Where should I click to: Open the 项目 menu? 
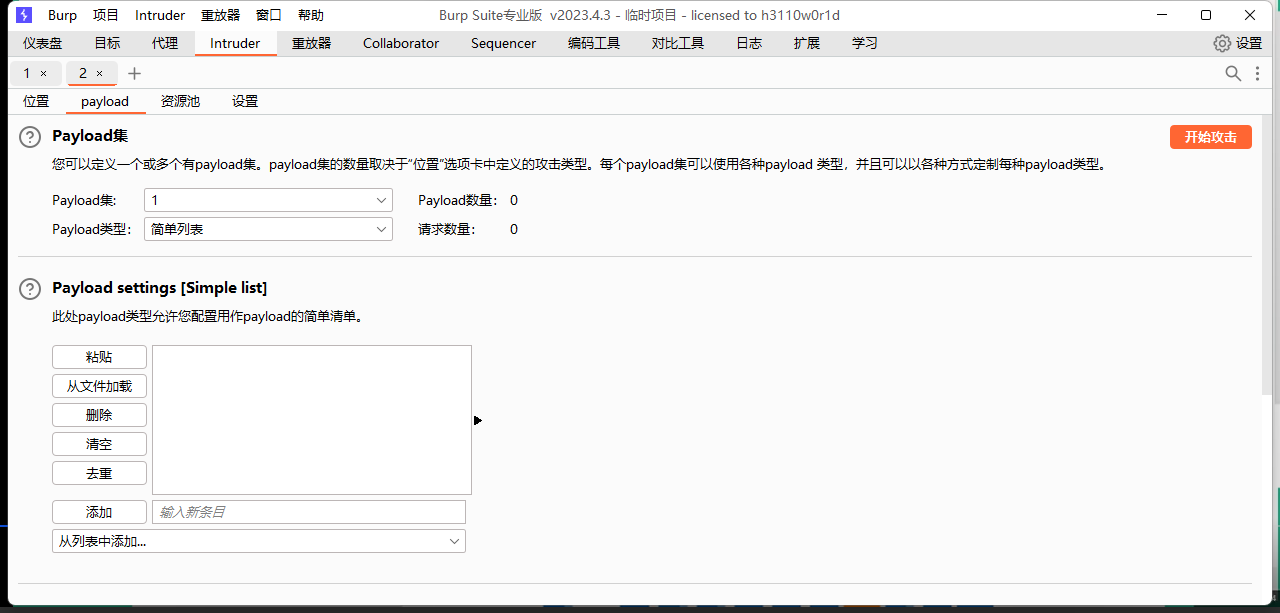tap(106, 15)
